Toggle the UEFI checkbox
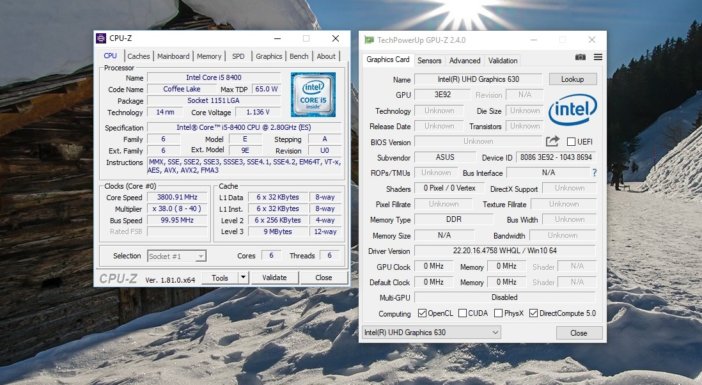Viewport: 702px width, 385px height. [x=571, y=142]
